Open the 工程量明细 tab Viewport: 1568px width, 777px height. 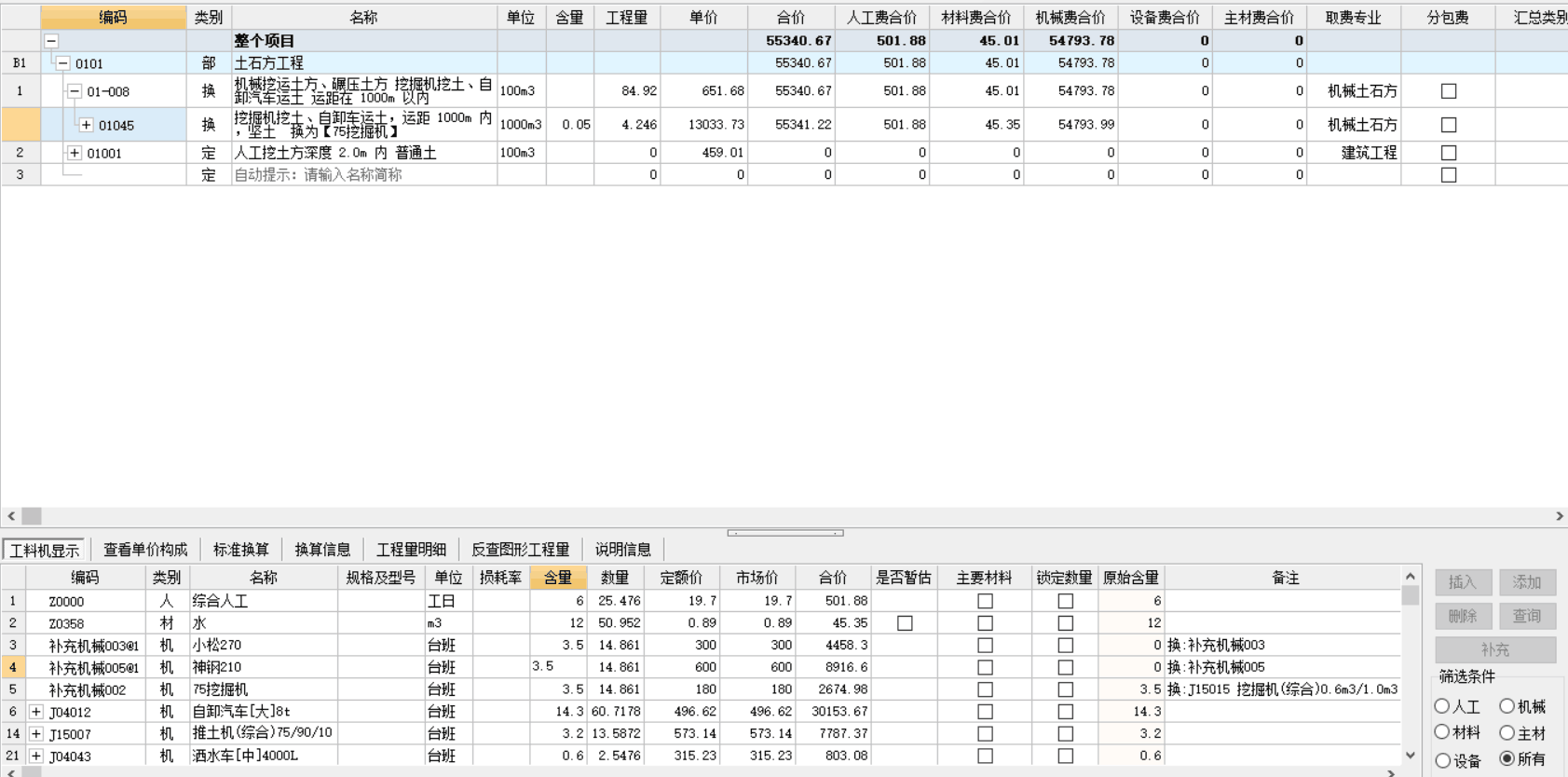tap(411, 550)
